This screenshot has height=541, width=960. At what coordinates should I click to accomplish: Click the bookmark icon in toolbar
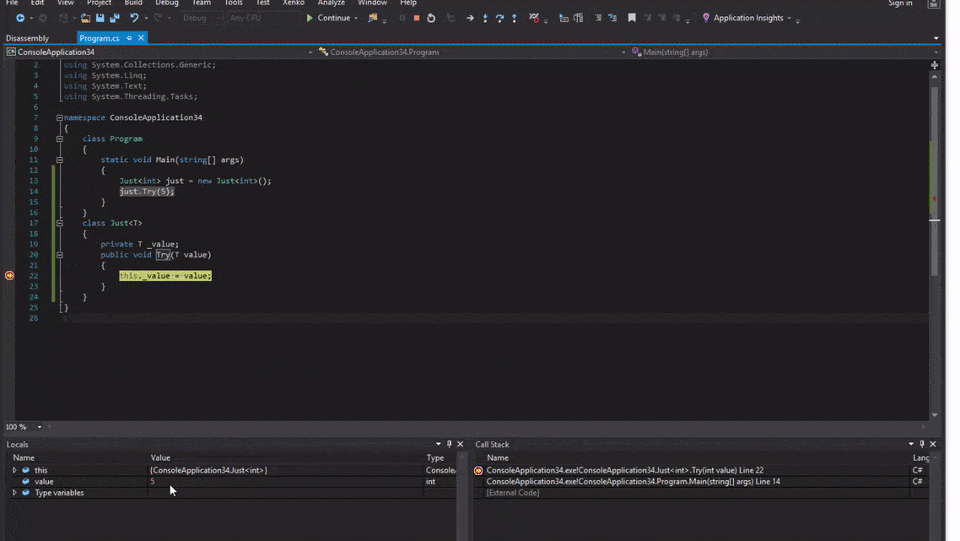pyautogui.click(x=631, y=18)
